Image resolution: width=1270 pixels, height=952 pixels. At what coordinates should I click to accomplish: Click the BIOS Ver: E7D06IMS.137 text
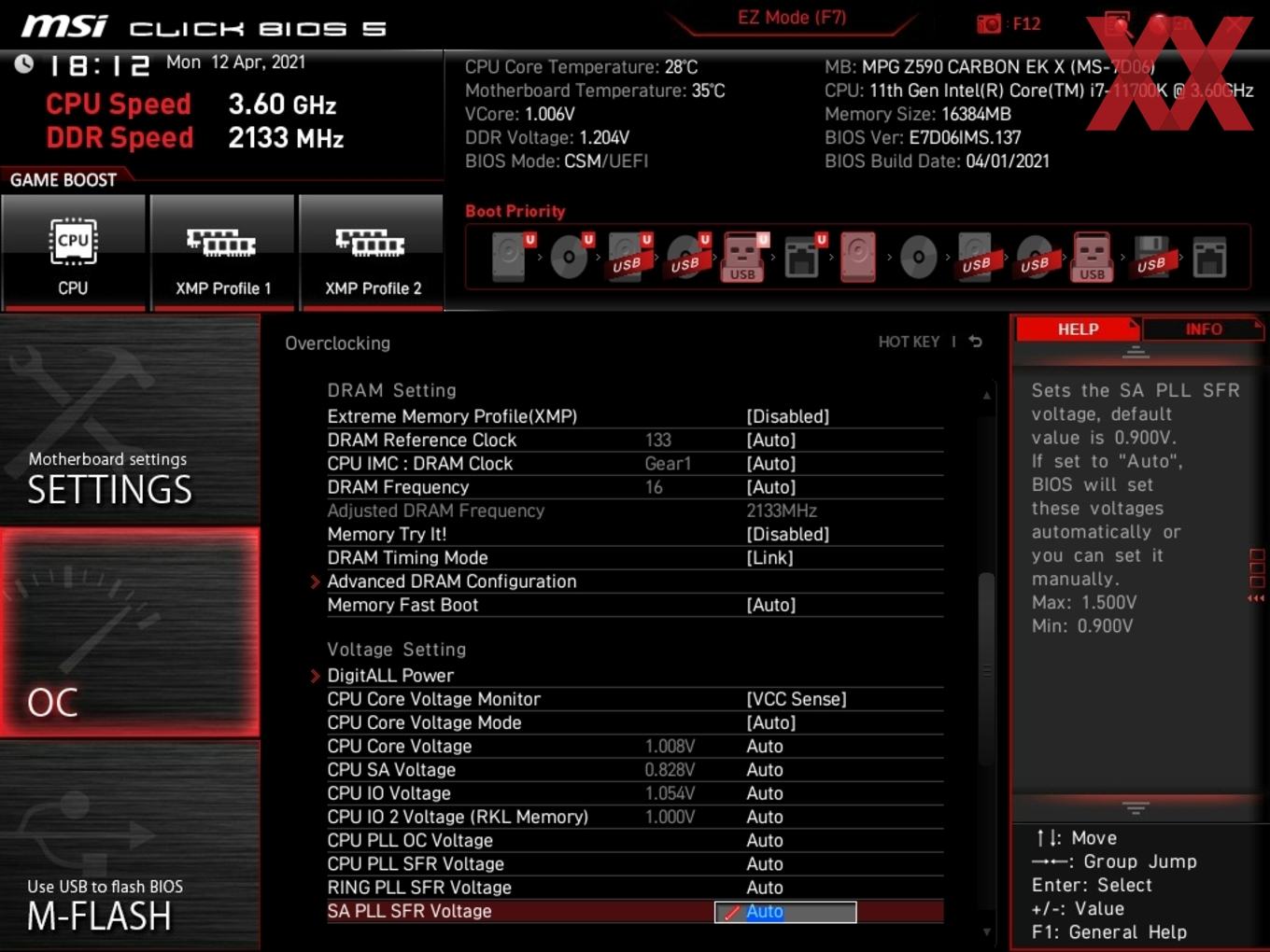[x=923, y=137]
